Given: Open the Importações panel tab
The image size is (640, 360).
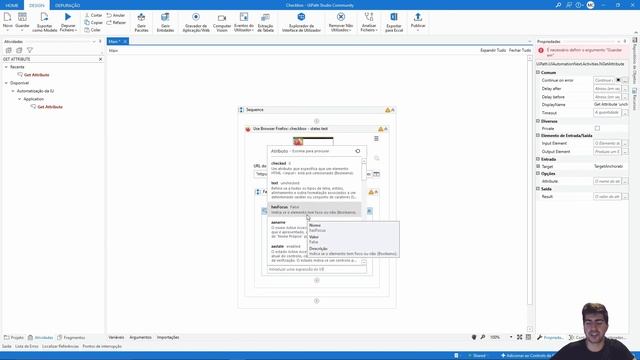Looking at the screenshot, I should 168,338.
